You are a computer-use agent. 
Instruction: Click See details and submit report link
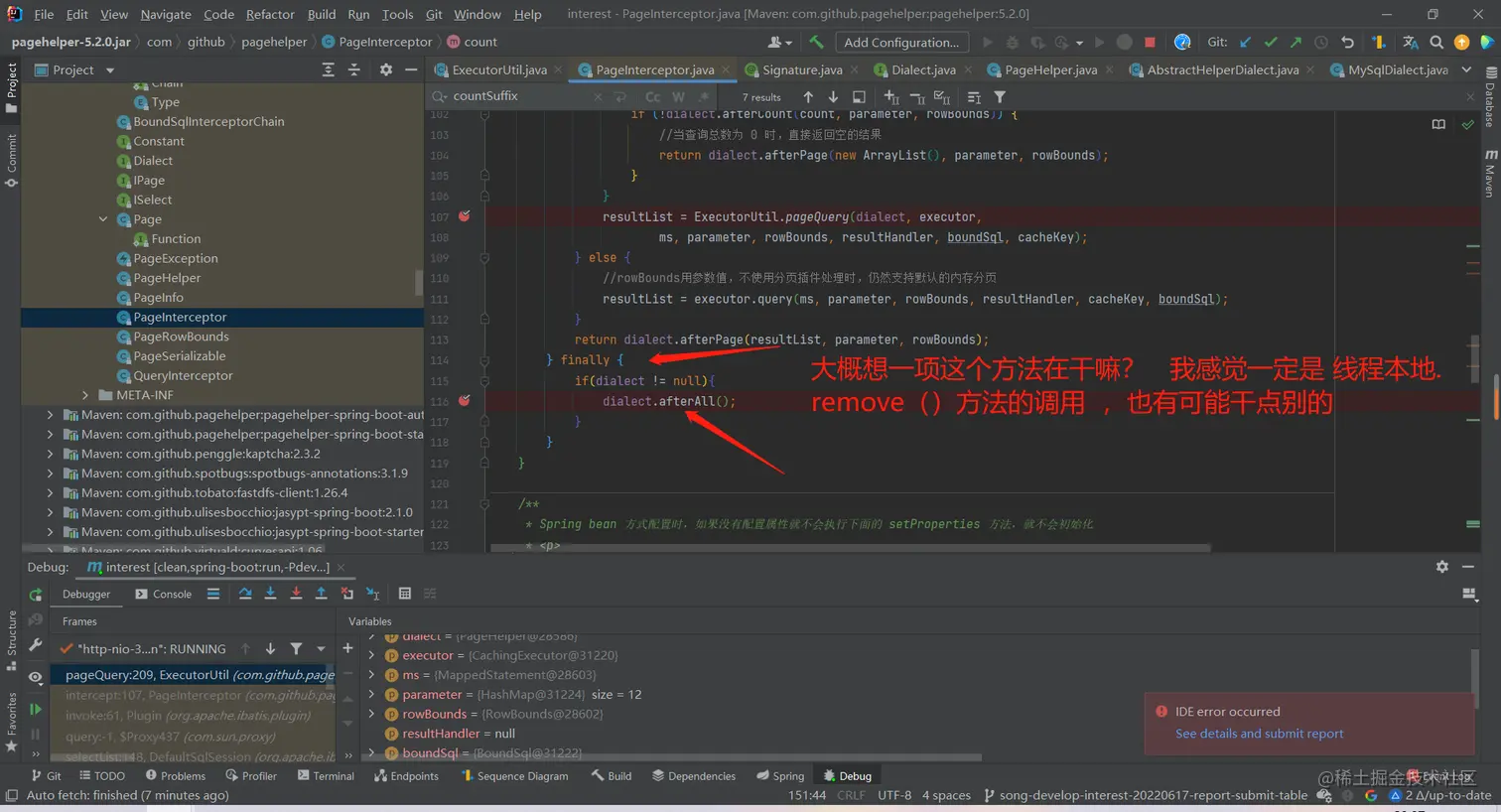1259,734
